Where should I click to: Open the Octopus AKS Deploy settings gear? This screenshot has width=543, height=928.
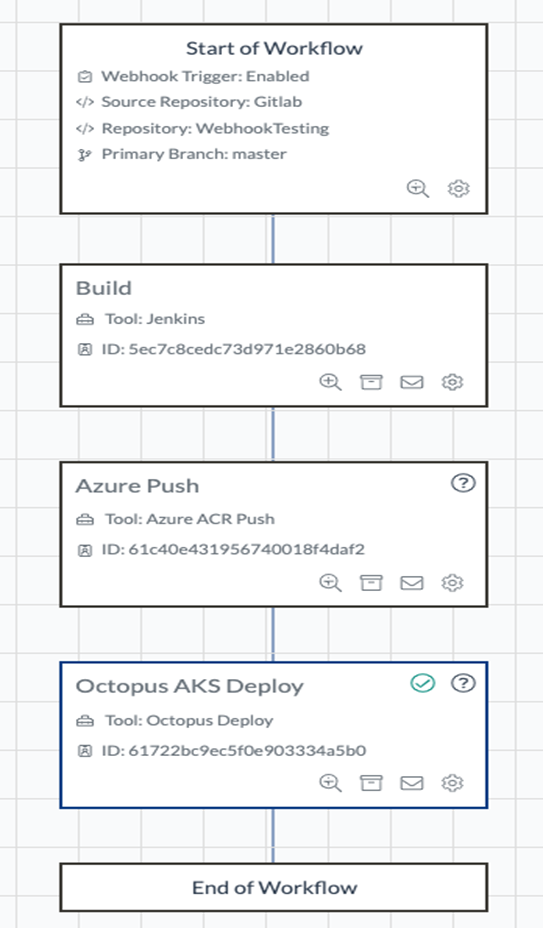pyautogui.click(x=452, y=783)
